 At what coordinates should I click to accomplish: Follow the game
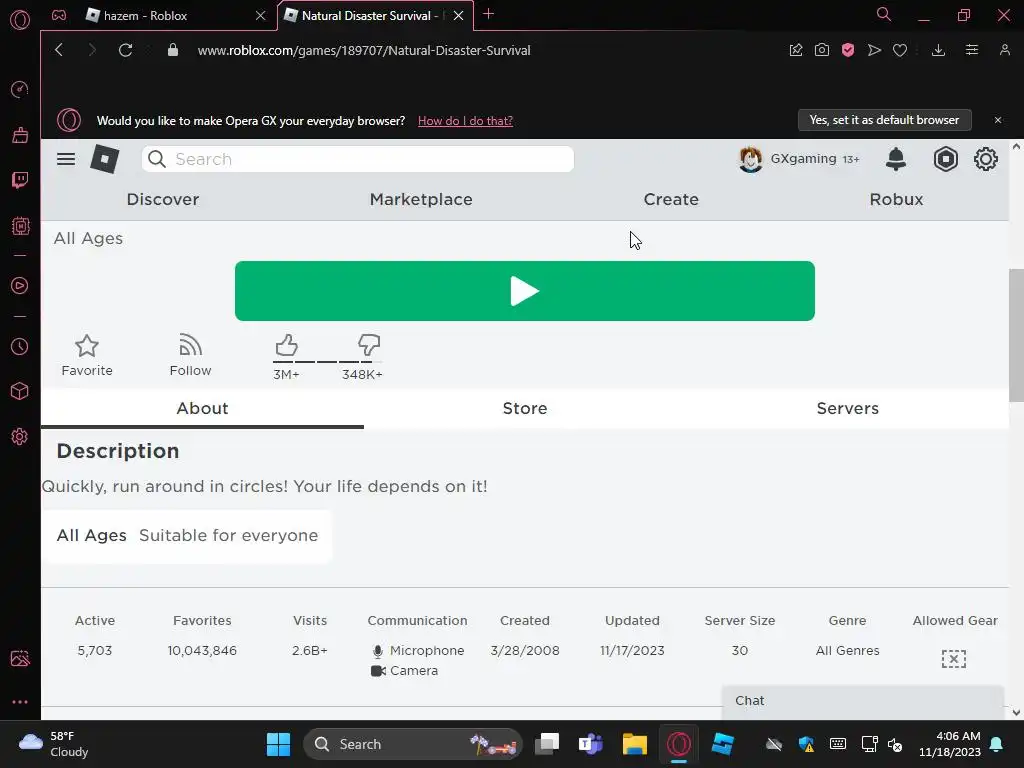pos(190,355)
